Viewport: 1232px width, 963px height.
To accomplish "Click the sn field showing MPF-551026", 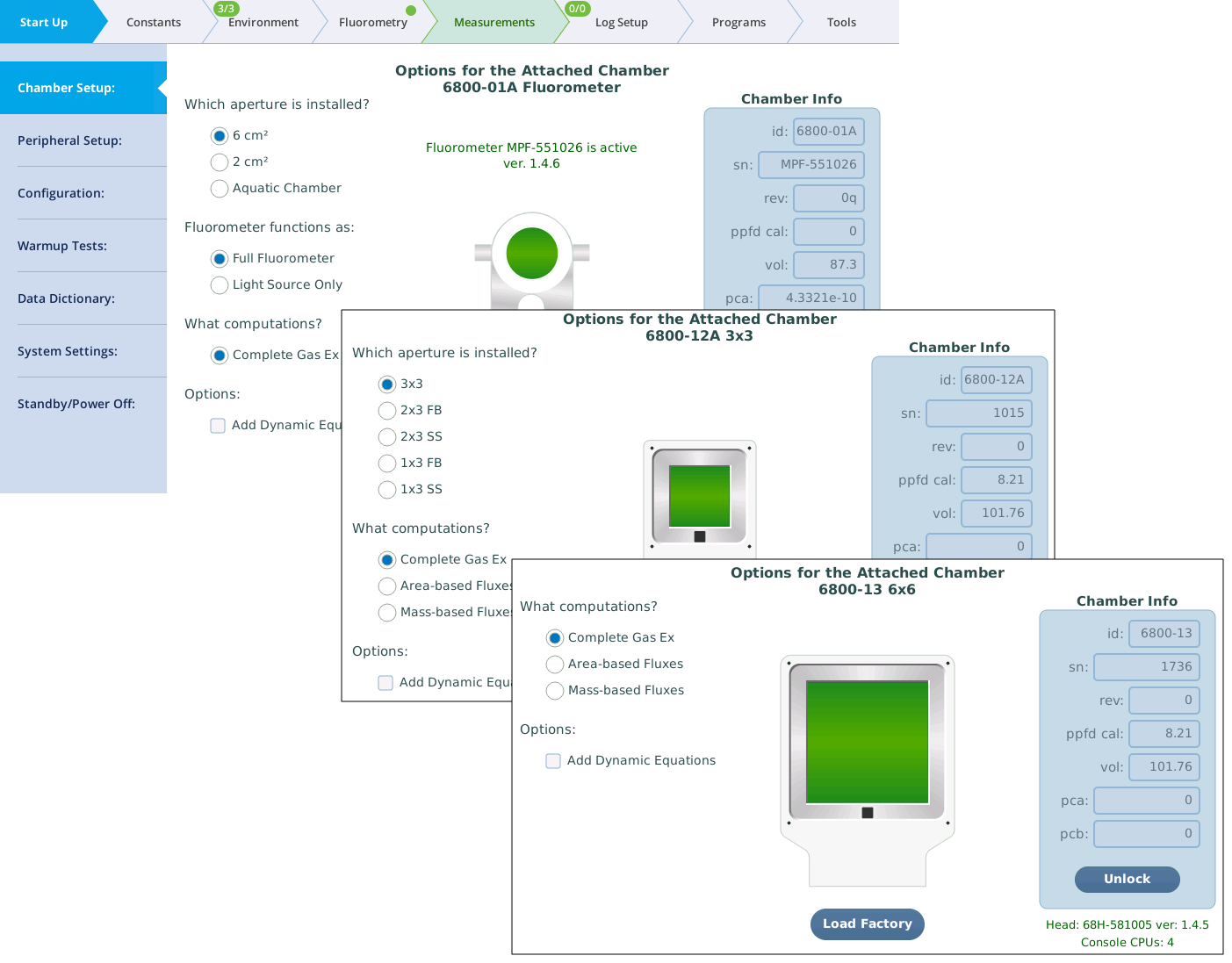I will tap(811, 165).
